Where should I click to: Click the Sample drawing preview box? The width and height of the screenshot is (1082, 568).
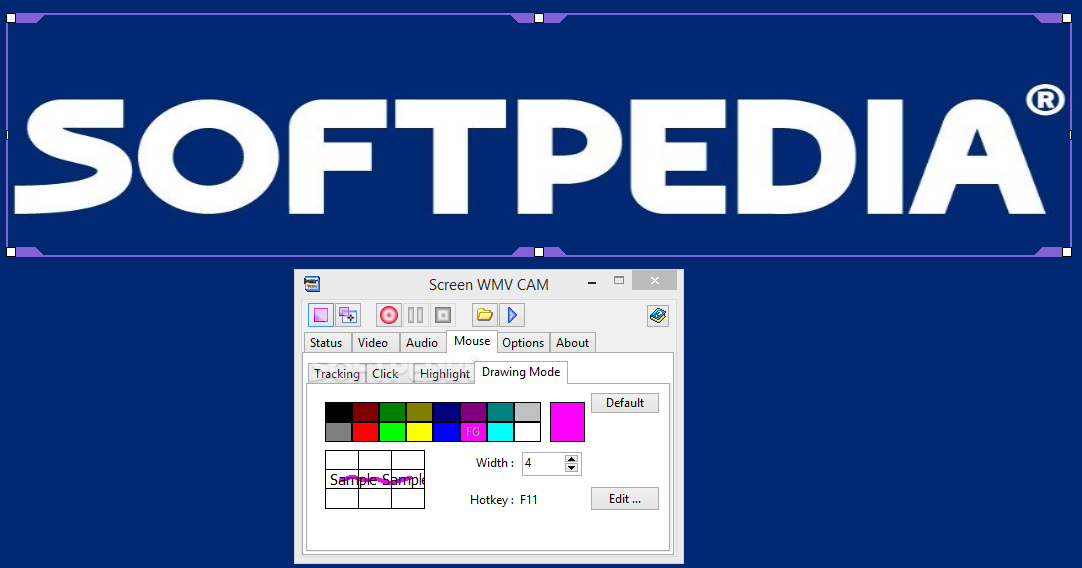[375, 480]
